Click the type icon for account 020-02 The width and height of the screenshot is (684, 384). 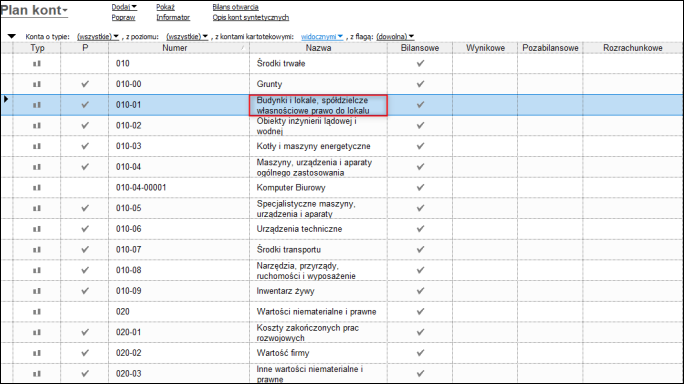(x=37, y=353)
